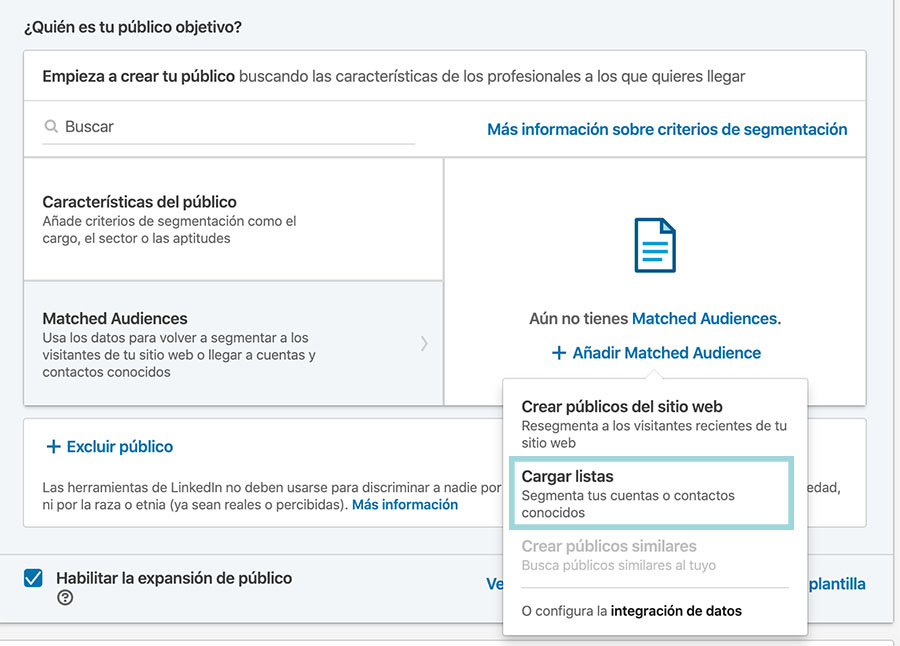Click the question mark help icon below expansion setting

click(65, 598)
